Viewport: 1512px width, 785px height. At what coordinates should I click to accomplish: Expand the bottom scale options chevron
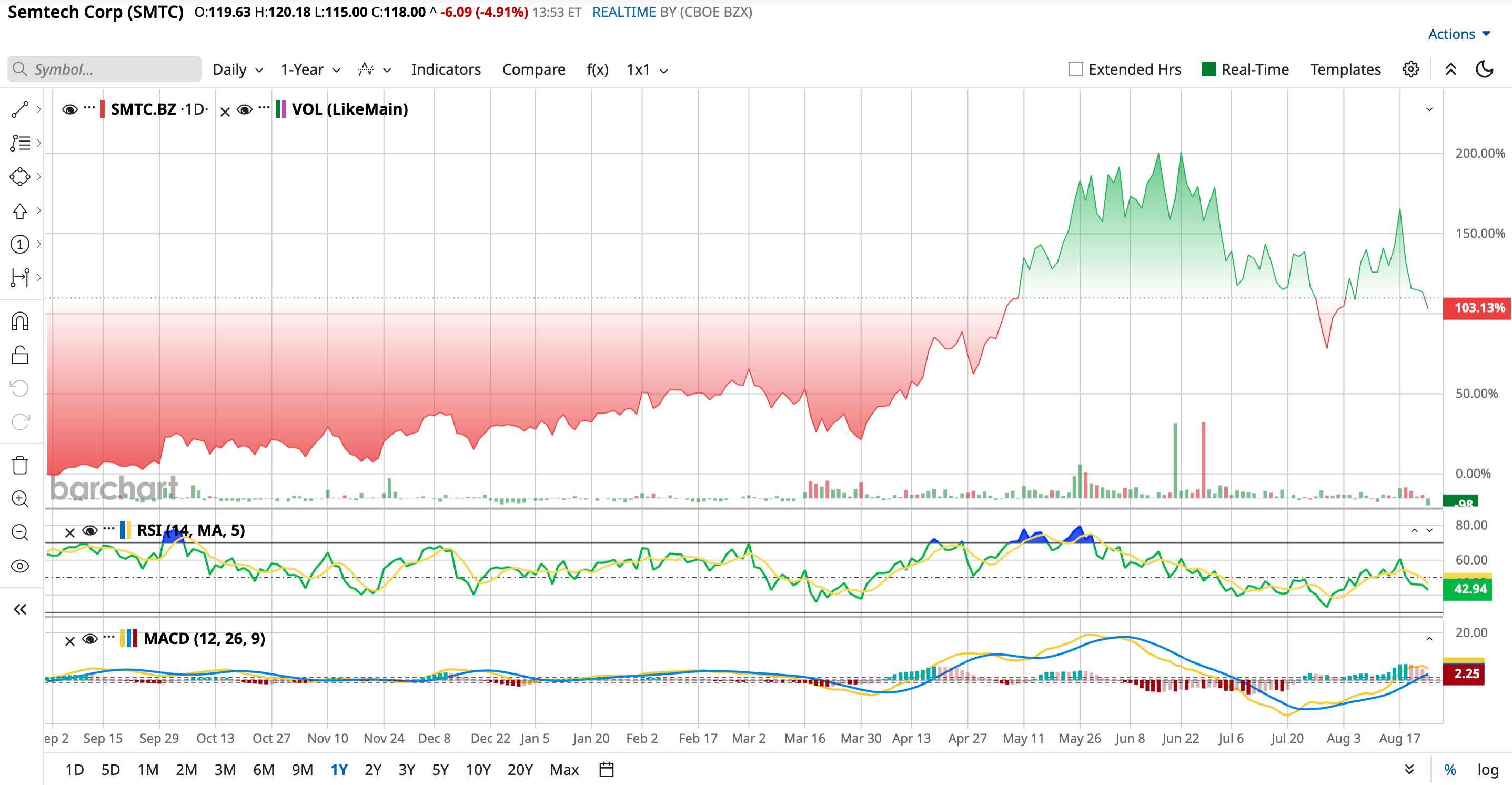click(1409, 769)
